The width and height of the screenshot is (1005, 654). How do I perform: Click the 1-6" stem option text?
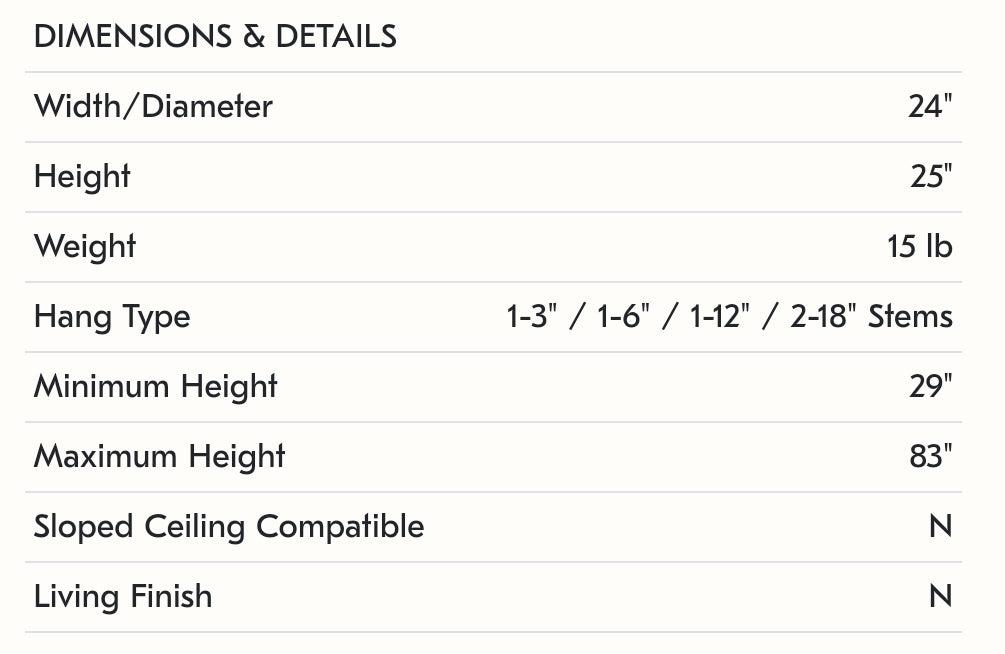point(625,316)
